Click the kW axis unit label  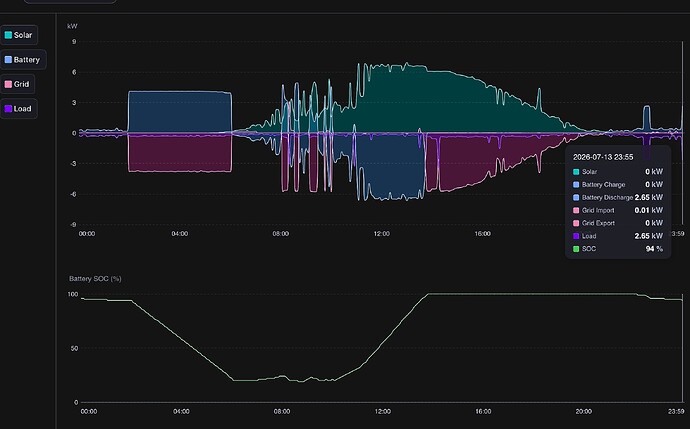coord(72,26)
